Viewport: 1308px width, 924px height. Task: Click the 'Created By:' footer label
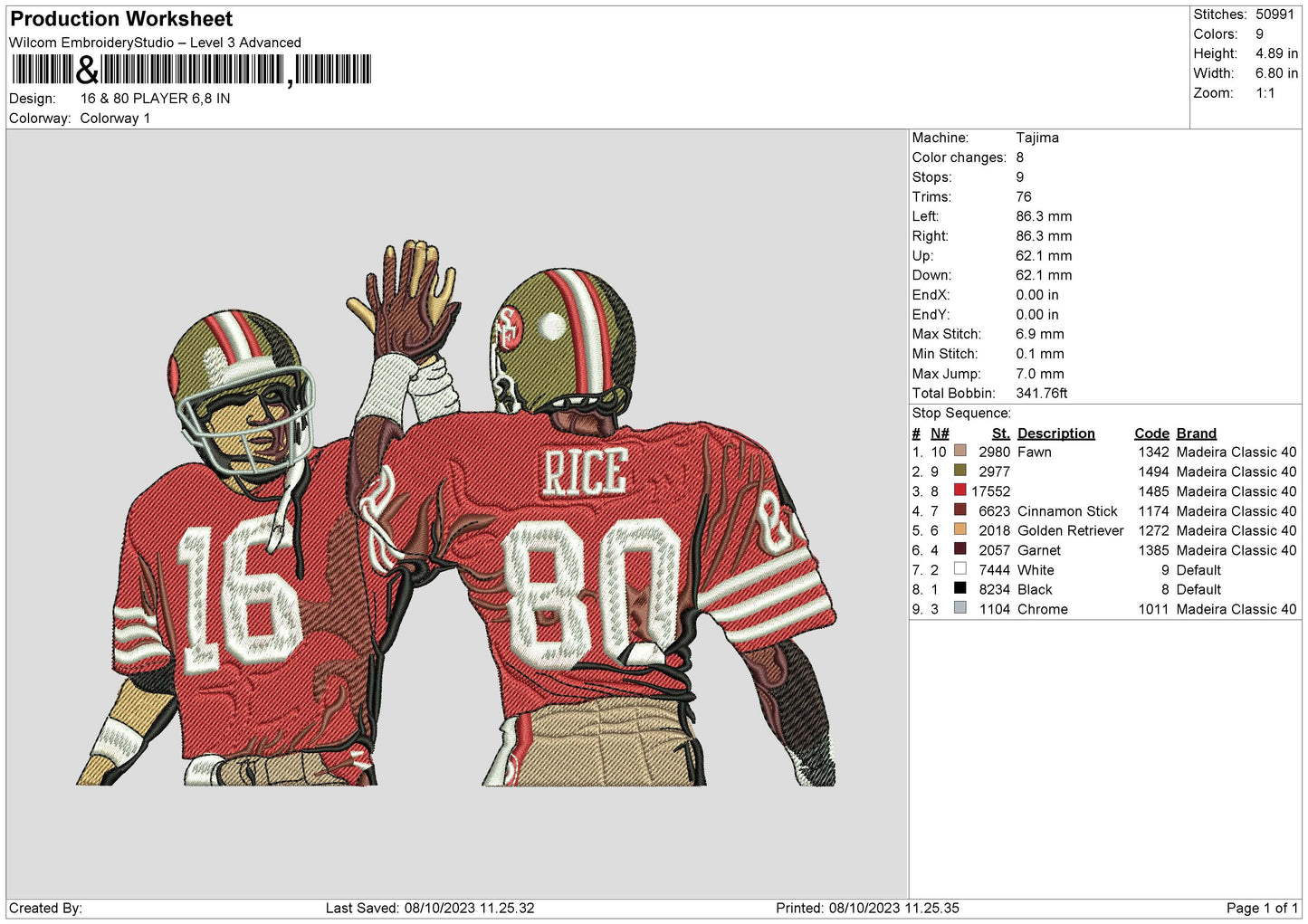45,909
